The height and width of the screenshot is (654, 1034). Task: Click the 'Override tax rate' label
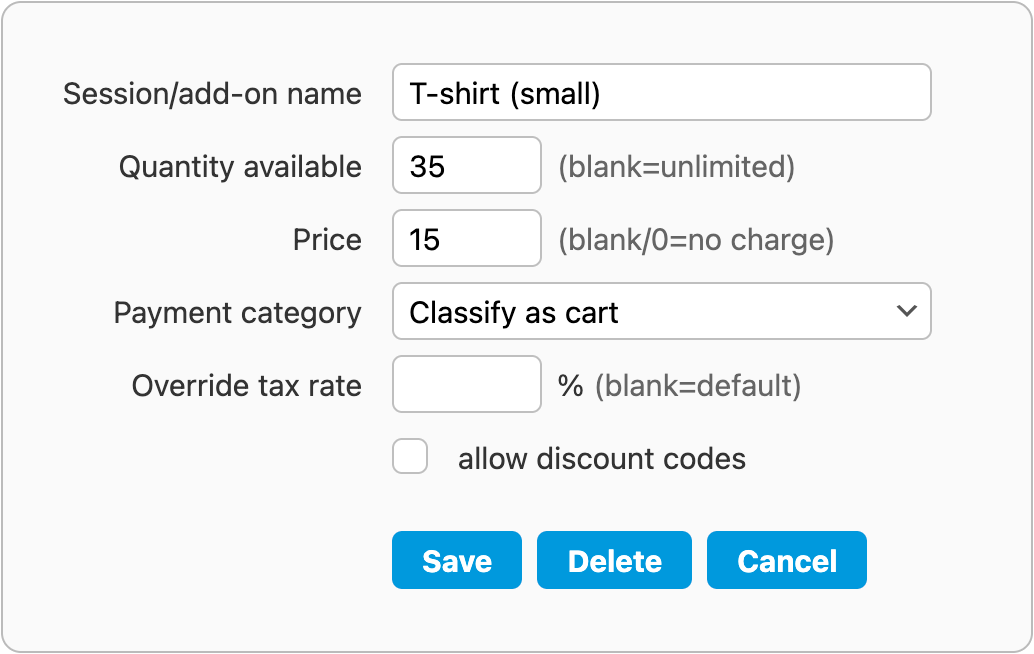(x=246, y=386)
